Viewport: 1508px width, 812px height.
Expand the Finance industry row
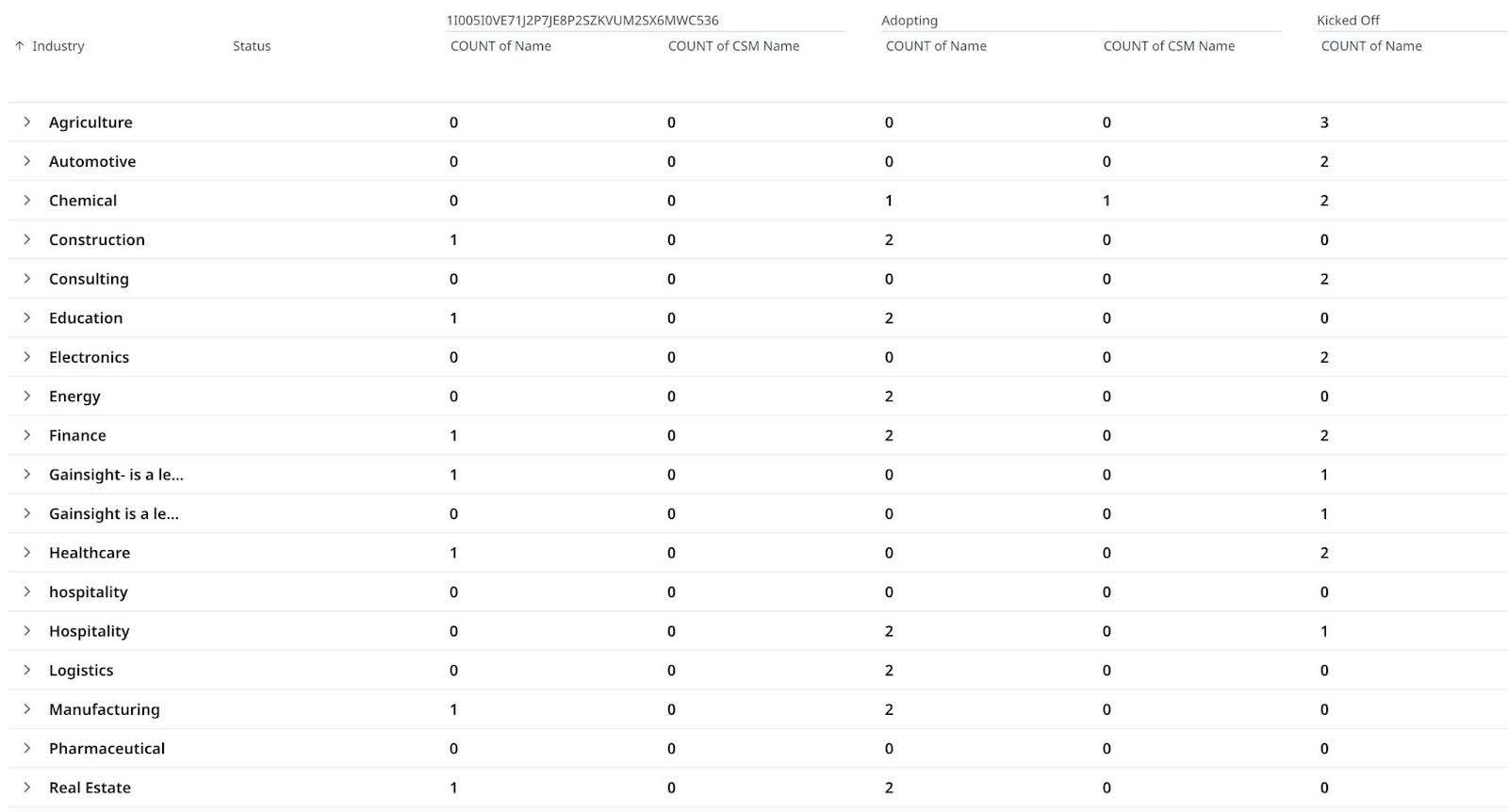(27, 434)
